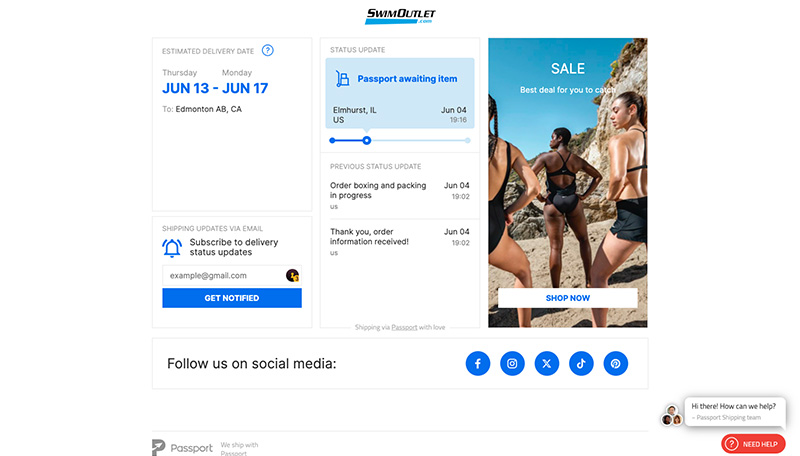Click the PREVIOUS STATUS UPDATE label

click(x=376, y=167)
